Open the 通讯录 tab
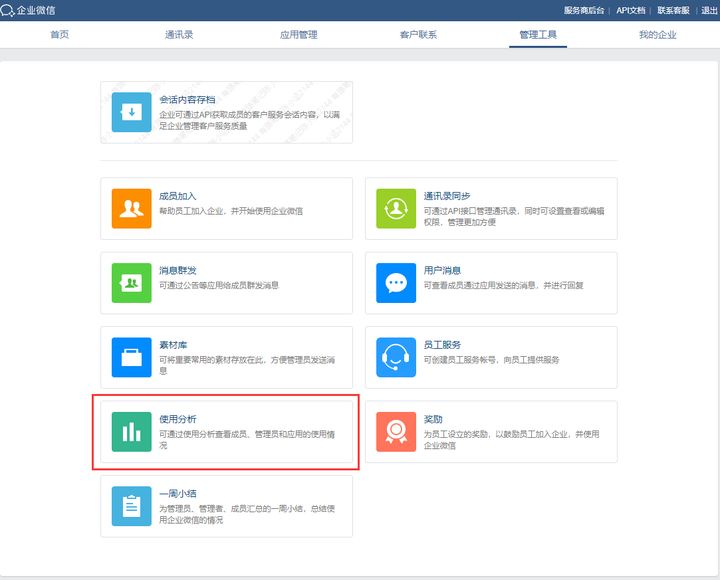The width and height of the screenshot is (720, 580). click(x=179, y=35)
